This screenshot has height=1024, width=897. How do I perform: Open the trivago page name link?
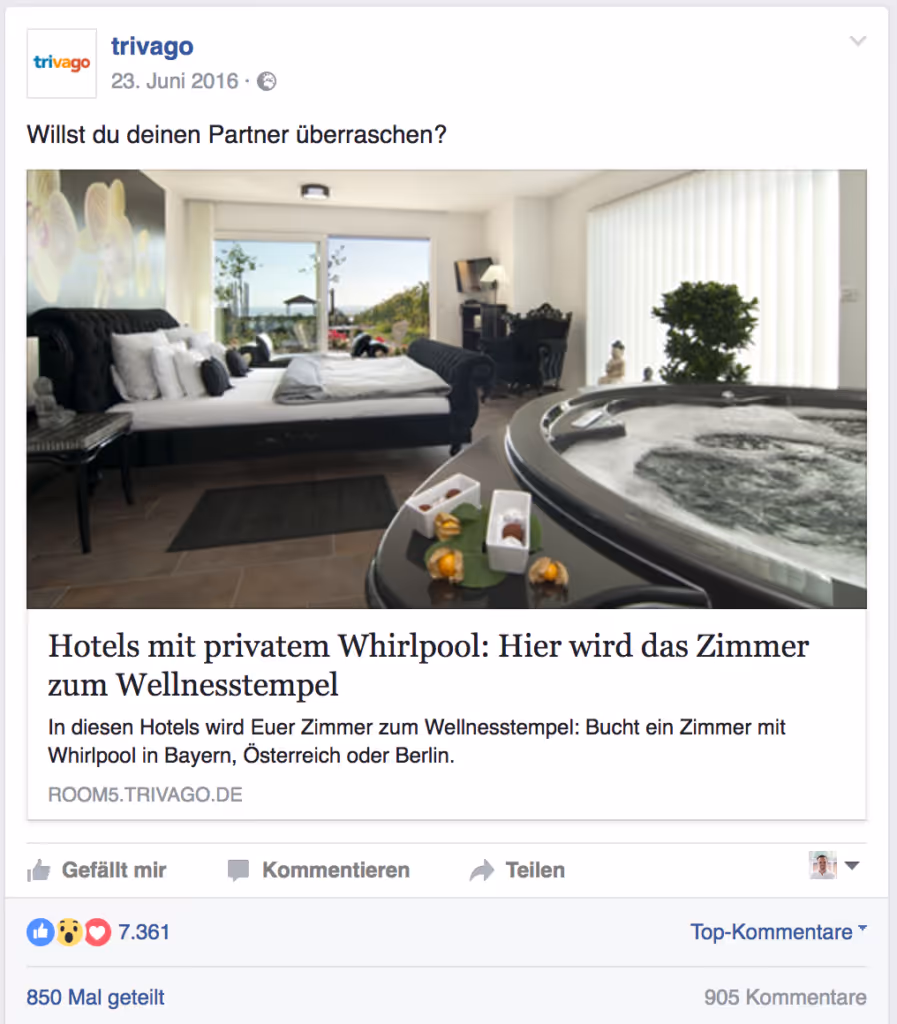click(152, 46)
